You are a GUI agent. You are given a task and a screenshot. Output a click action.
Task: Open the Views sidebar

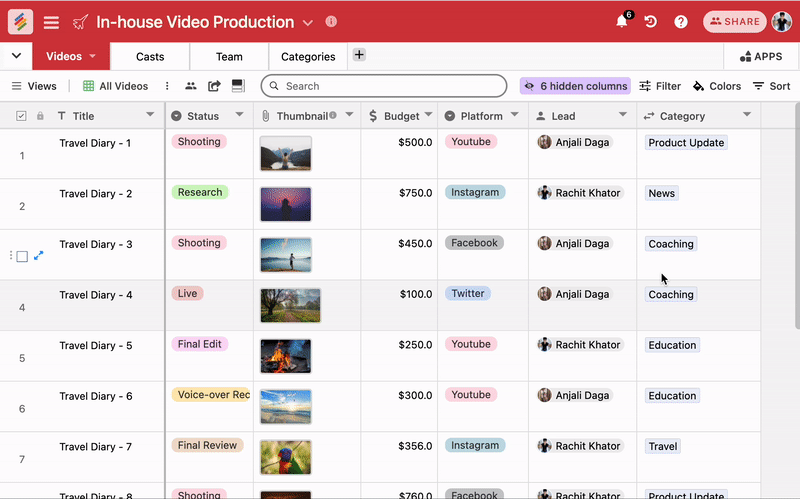pyautogui.click(x=34, y=86)
